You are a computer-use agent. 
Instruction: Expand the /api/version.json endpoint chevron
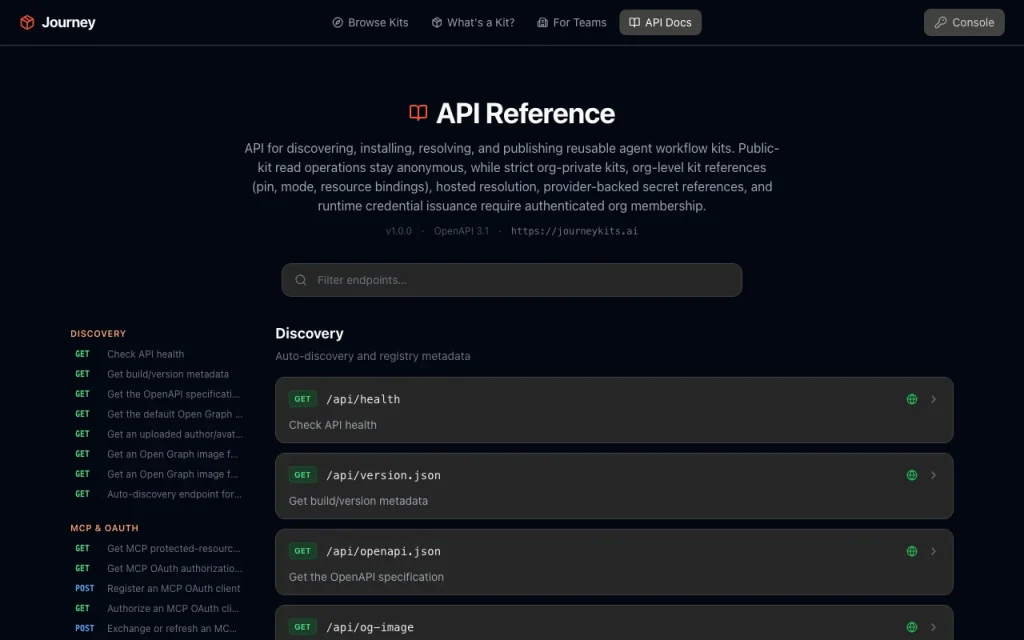coord(933,475)
